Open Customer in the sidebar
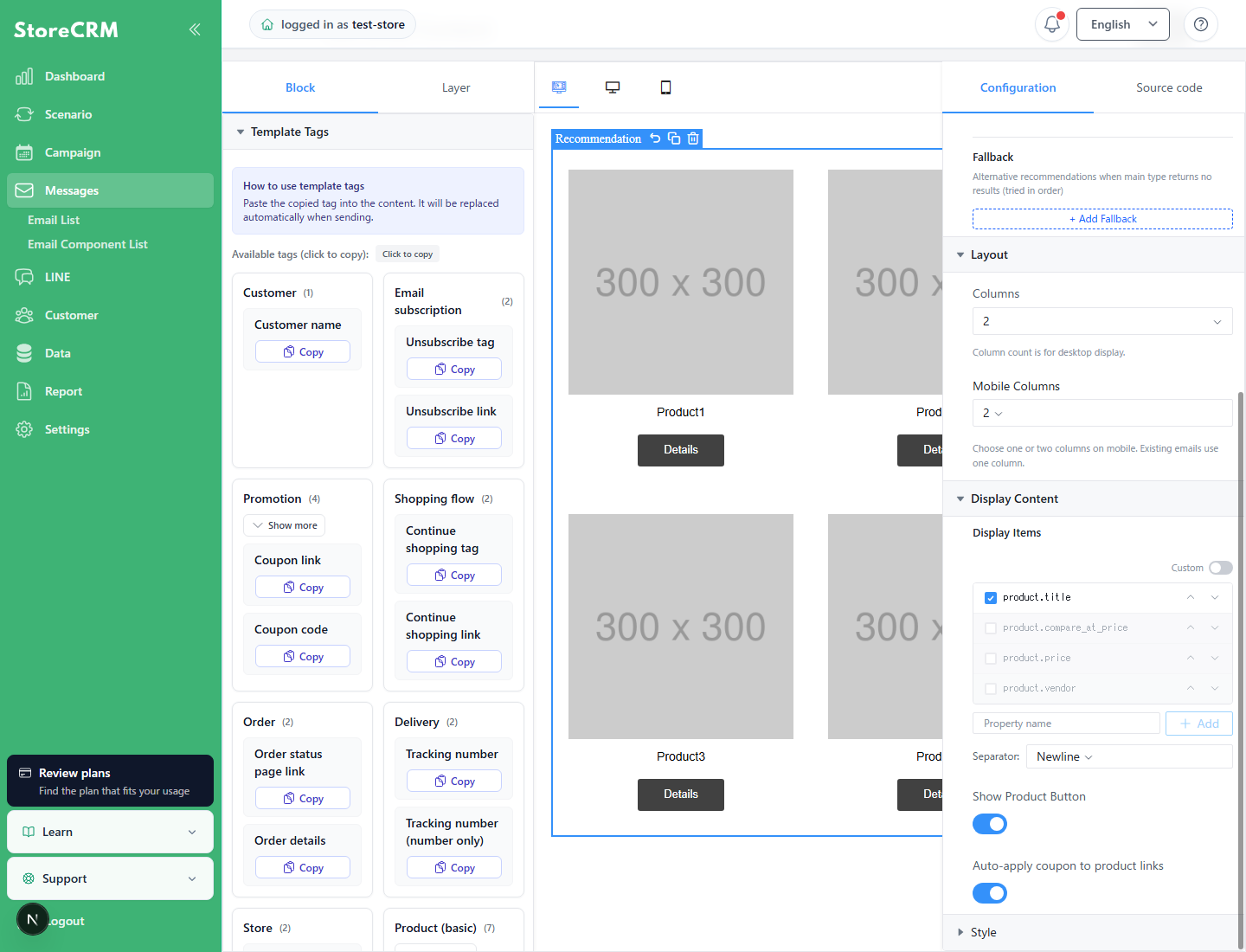Viewport: 1246px width, 952px height. point(110,315)
